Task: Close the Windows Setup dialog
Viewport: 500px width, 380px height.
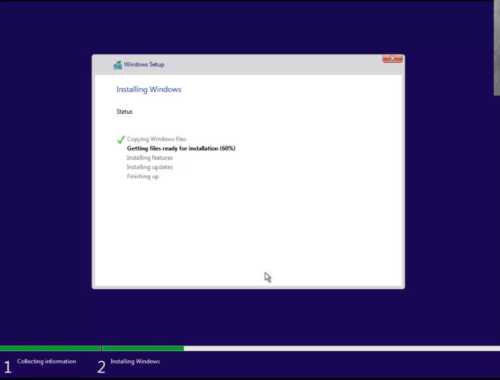Action: [392, 59]
